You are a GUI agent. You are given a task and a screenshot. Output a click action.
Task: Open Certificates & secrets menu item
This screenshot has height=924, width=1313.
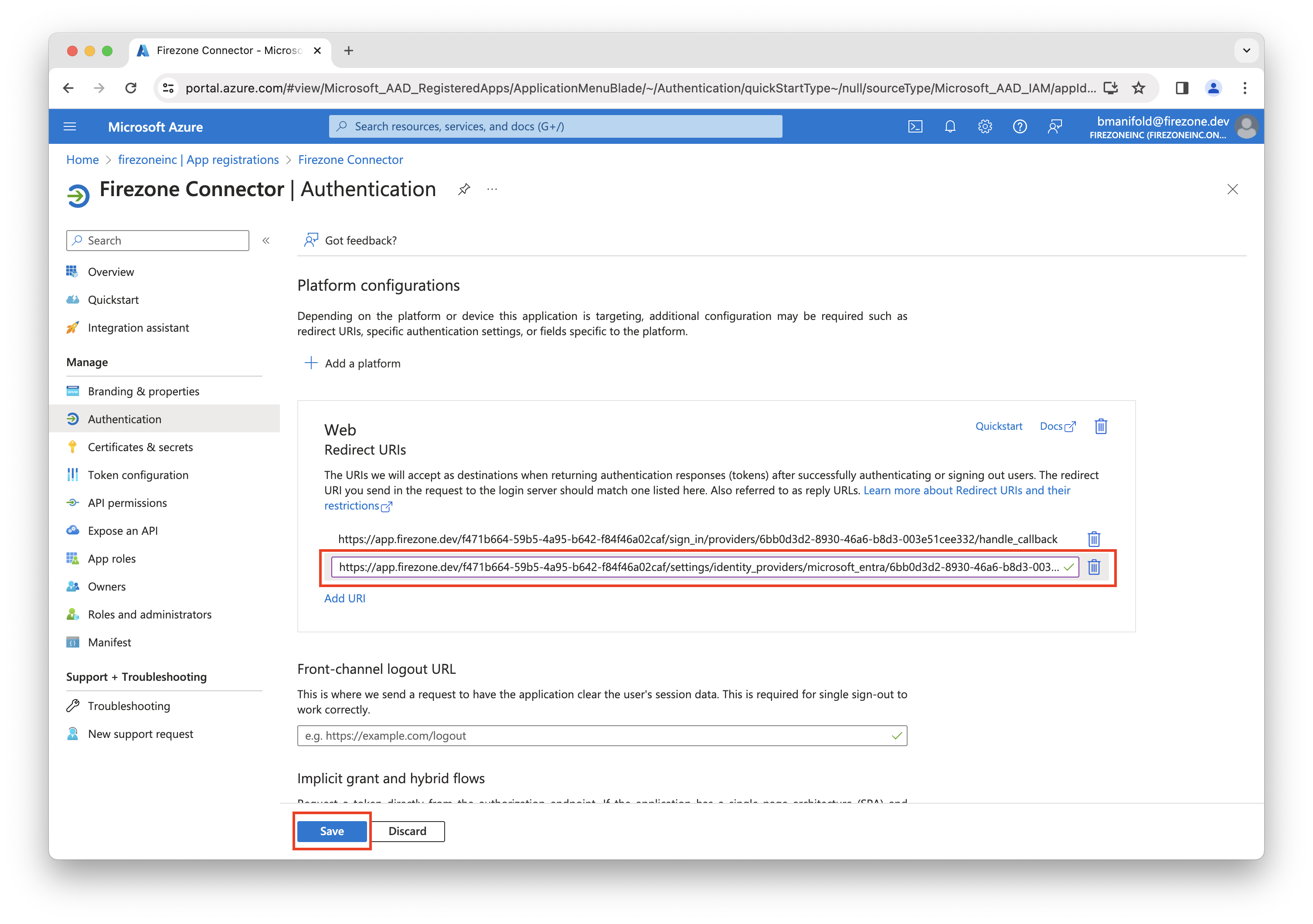140,447
